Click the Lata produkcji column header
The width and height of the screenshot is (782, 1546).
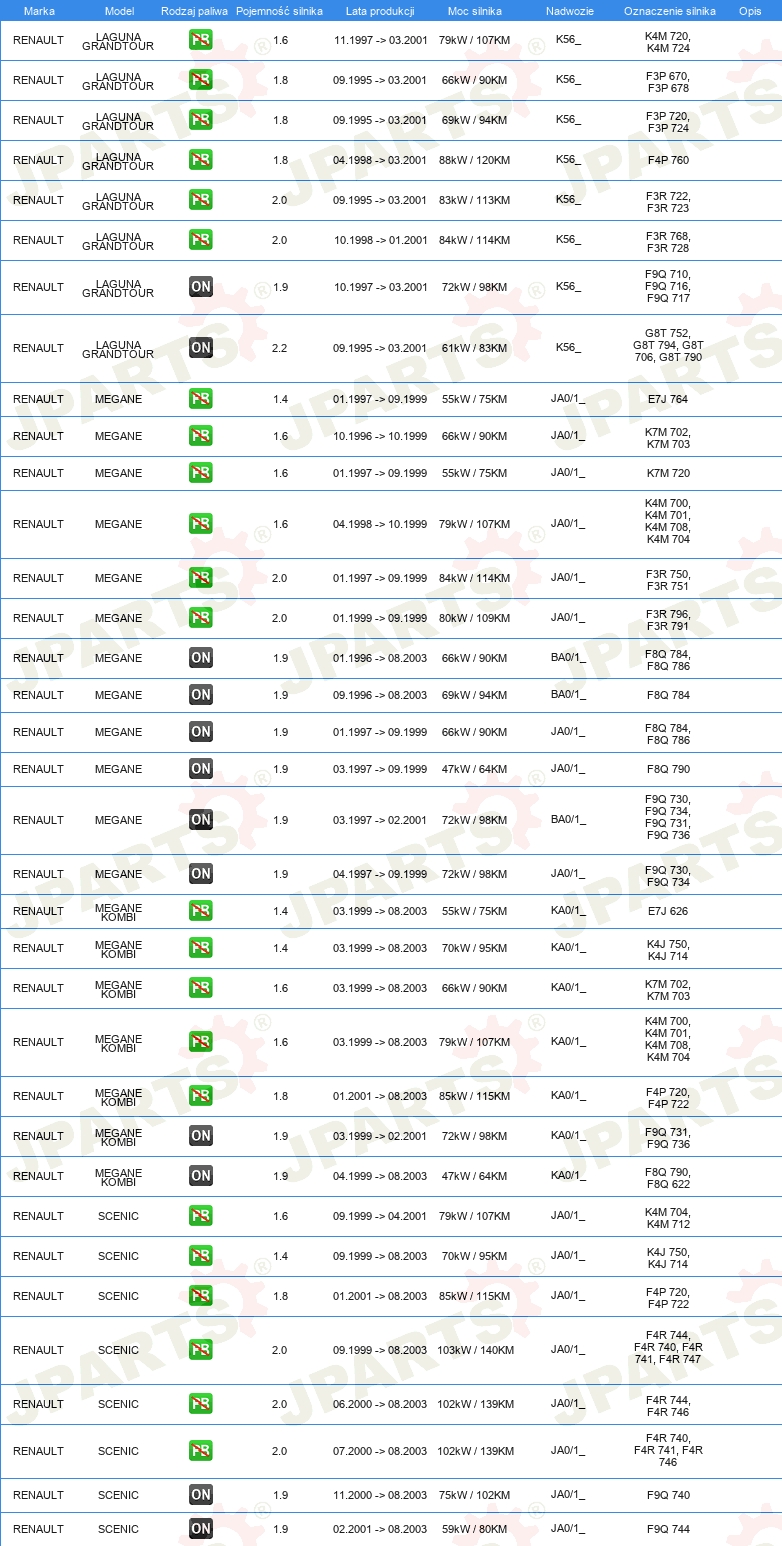click(x=380, y=10)
